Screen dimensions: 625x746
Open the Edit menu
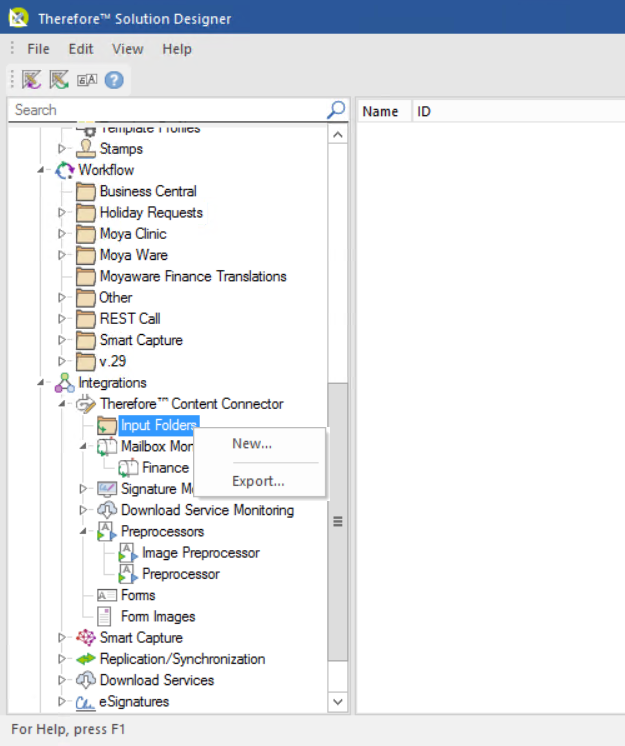click(81, 49)
